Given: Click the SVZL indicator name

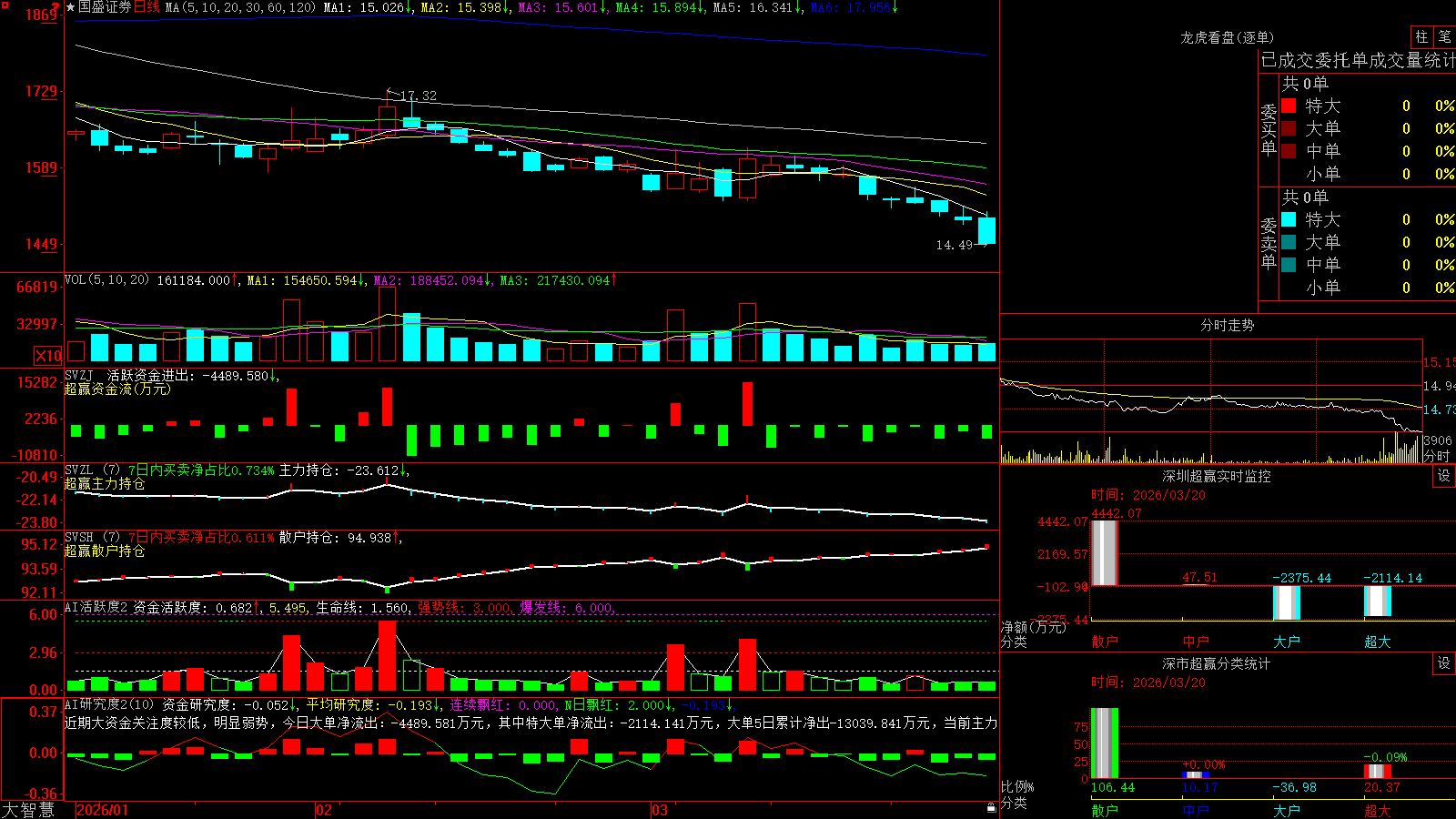Looking at the screenshot, I should coord(79,470).
